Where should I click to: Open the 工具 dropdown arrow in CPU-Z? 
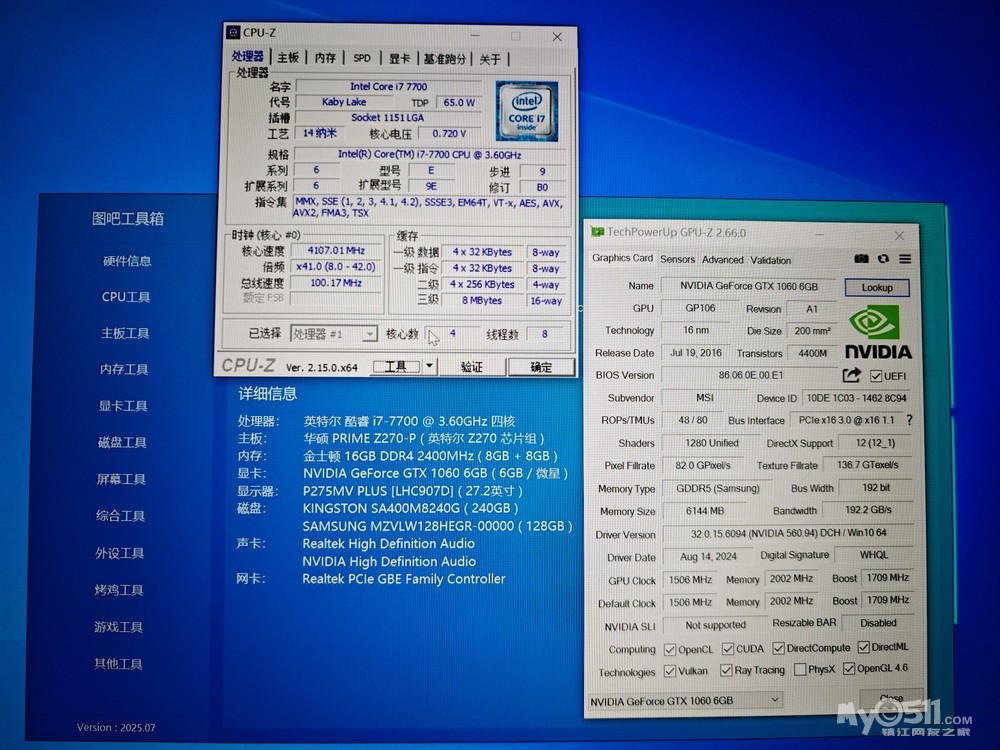point(430,367)
